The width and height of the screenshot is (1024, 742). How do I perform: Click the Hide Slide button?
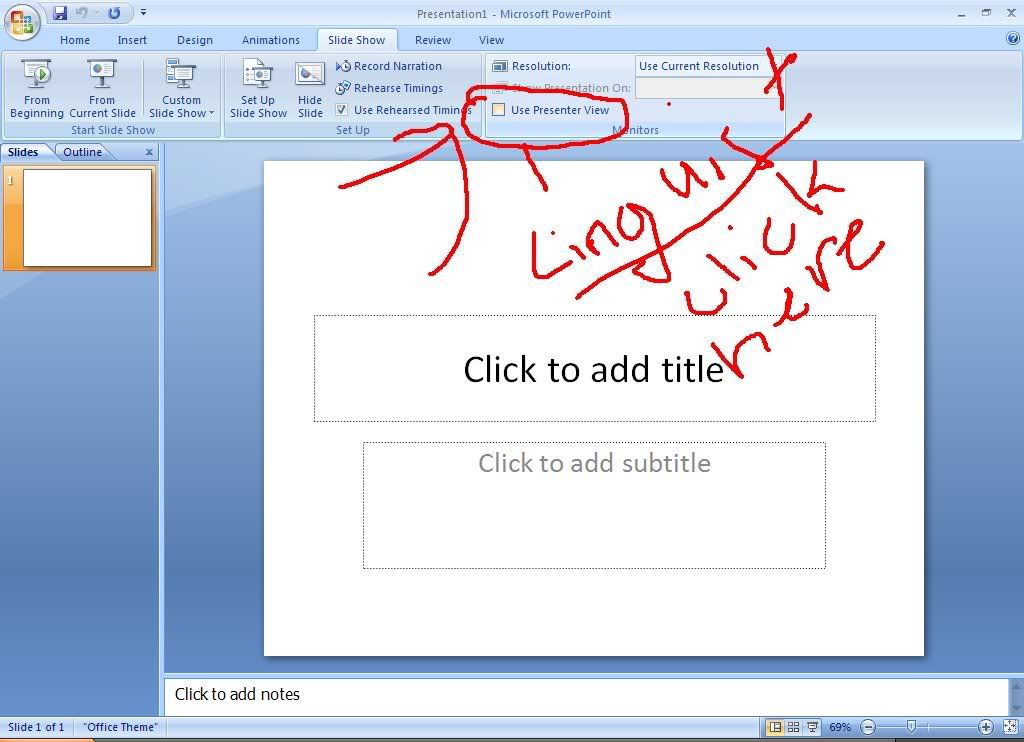pyautogui.click(x=310, y=89)
